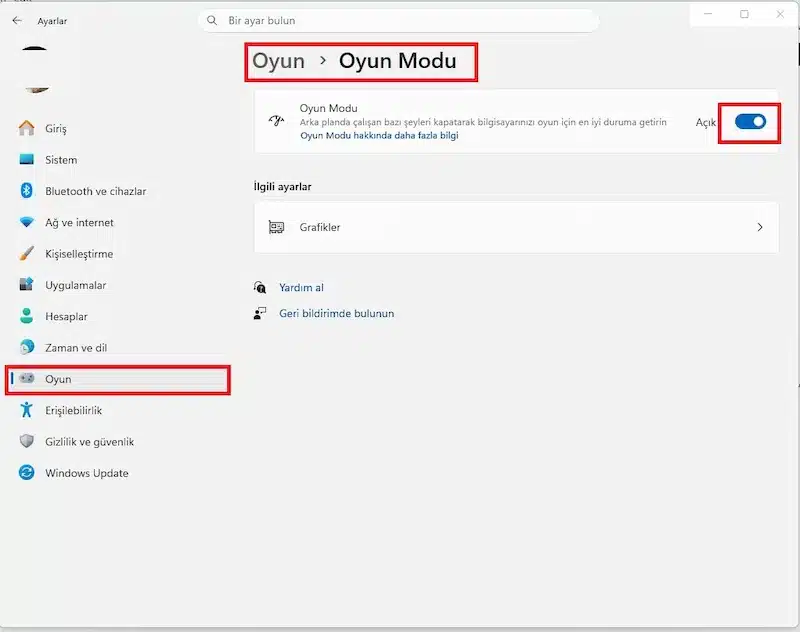Click Geri bildirimde bulunun link

[336, 313]
